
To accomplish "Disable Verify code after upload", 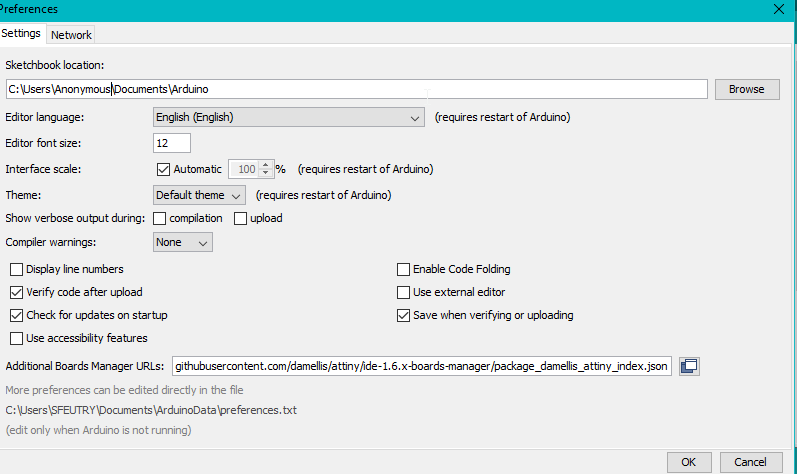I will point(16,292).
